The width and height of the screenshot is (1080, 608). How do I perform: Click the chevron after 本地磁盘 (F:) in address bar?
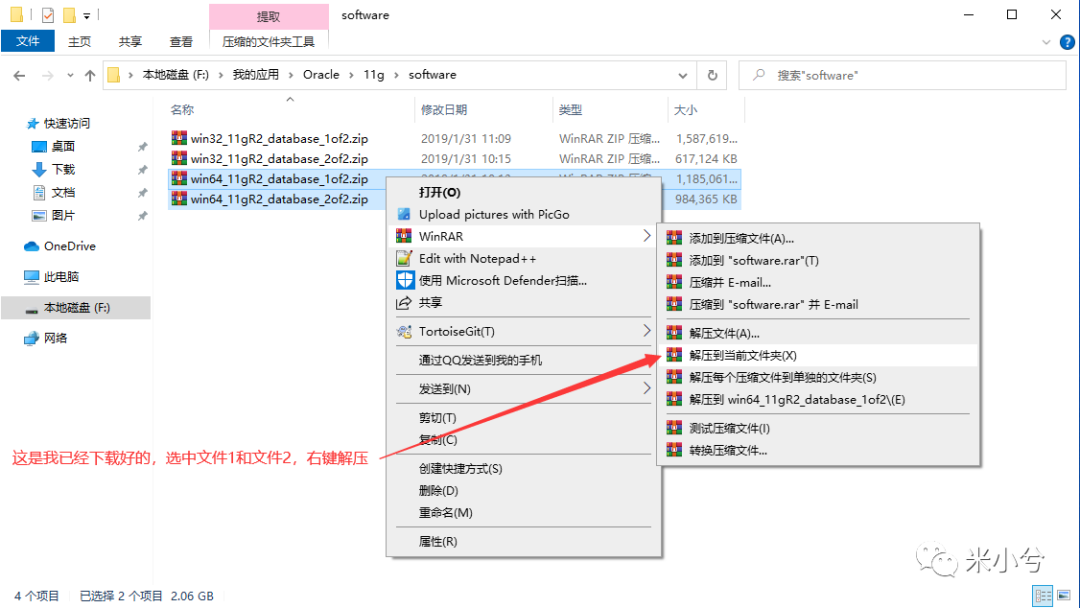(220, 75)
